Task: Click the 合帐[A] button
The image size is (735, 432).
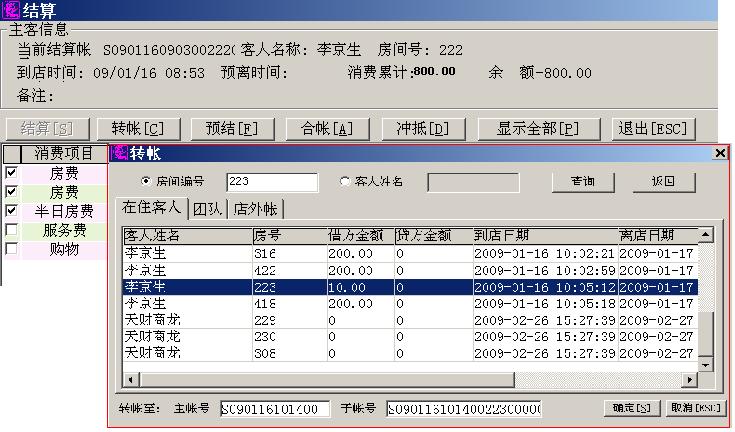Action: click(320, 129)
